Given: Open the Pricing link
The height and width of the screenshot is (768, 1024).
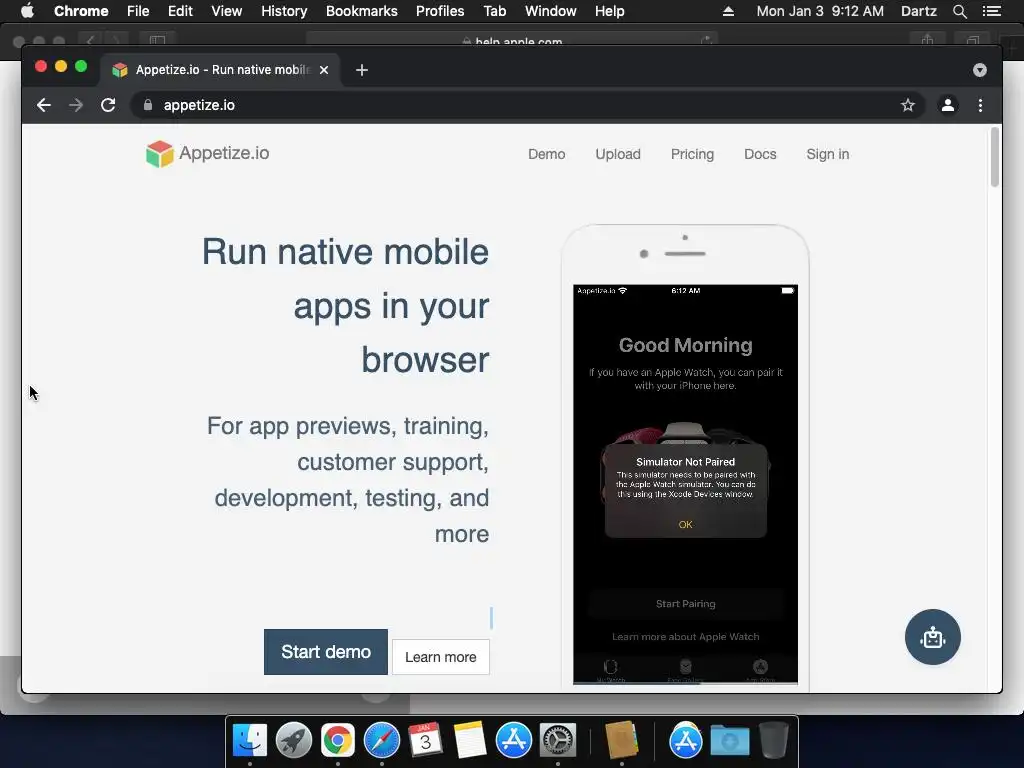Looking at the screenshot, I should [x=692, y=154].
